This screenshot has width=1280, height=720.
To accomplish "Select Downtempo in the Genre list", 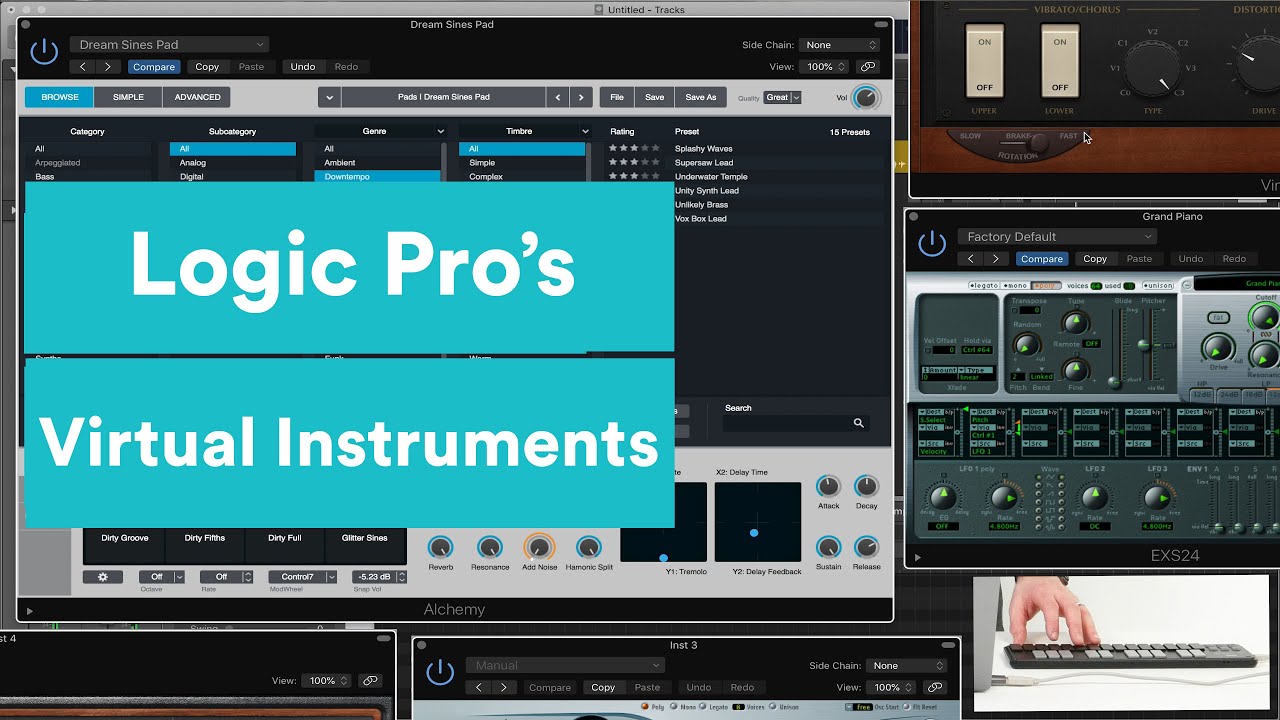I will [x=377, y=176].
